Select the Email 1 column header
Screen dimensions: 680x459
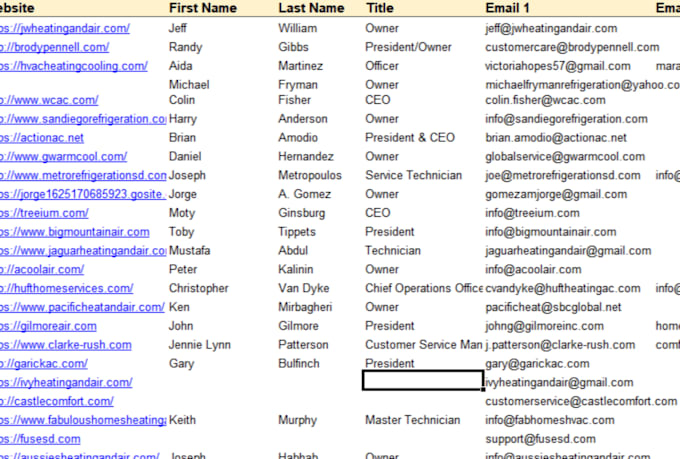pos(507,8)
